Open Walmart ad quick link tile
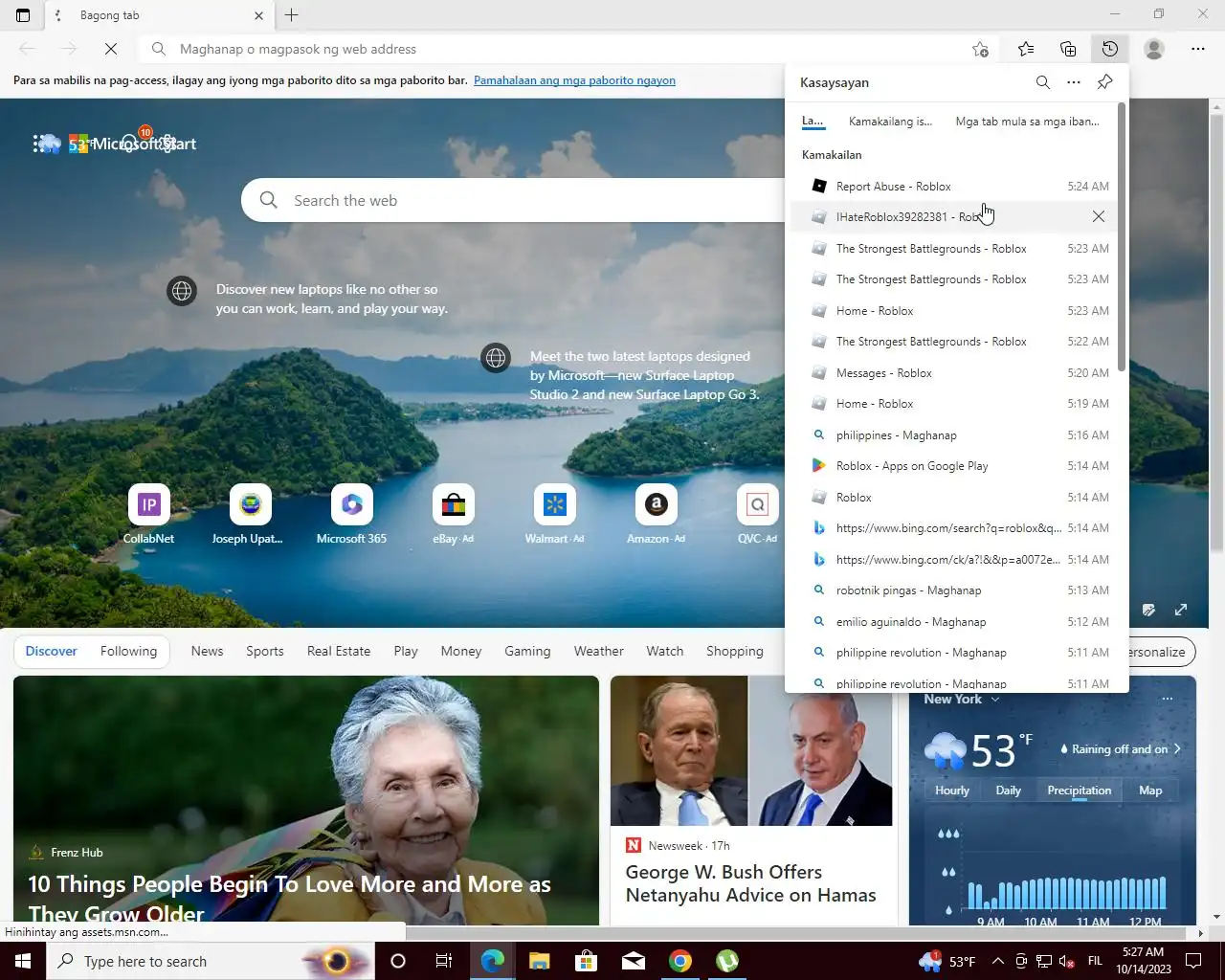This screenshot has width=1225, height=980. tap(555, 515)
